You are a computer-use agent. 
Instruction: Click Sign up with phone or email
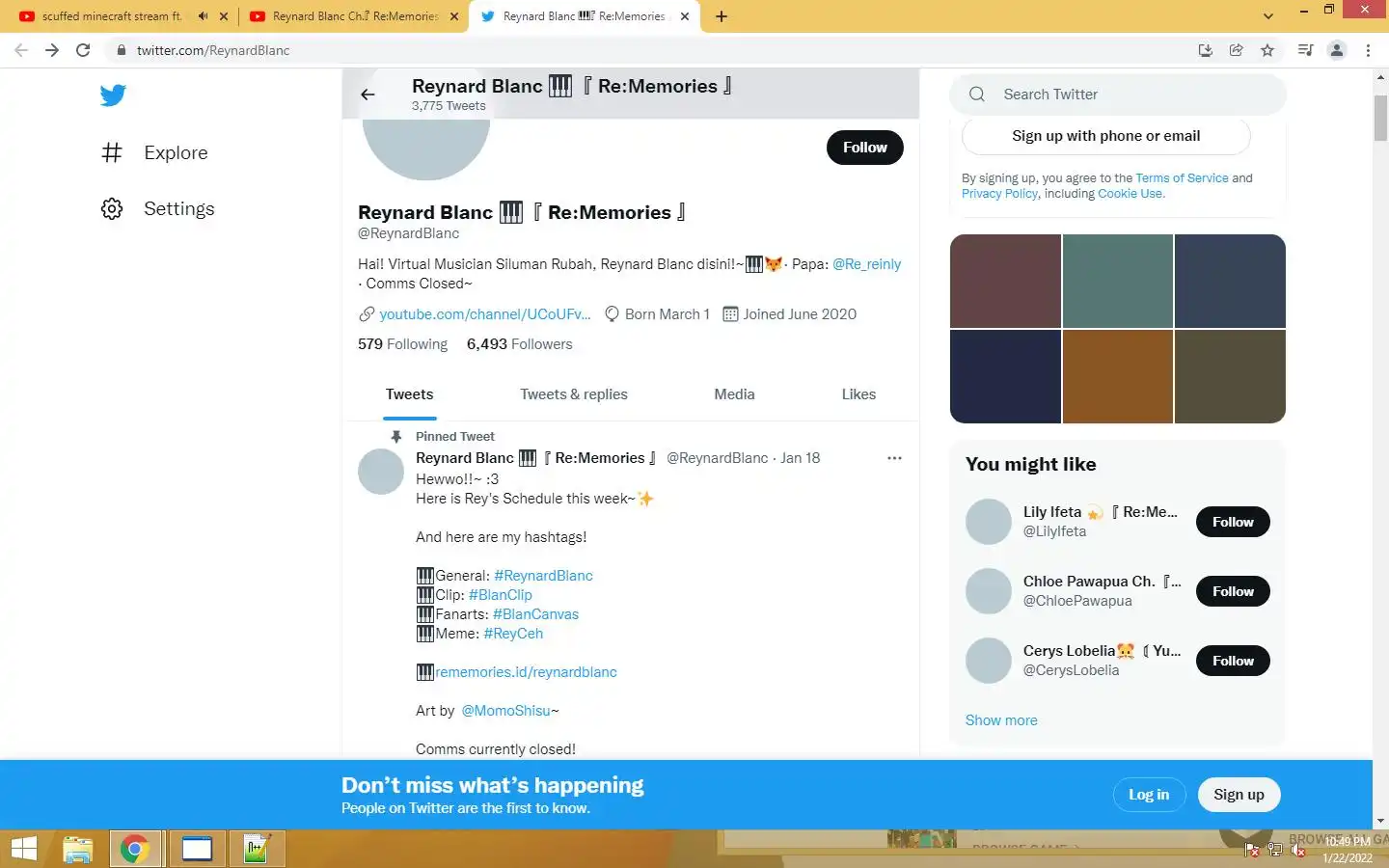pyautogui.click(x=1106, y=136)
